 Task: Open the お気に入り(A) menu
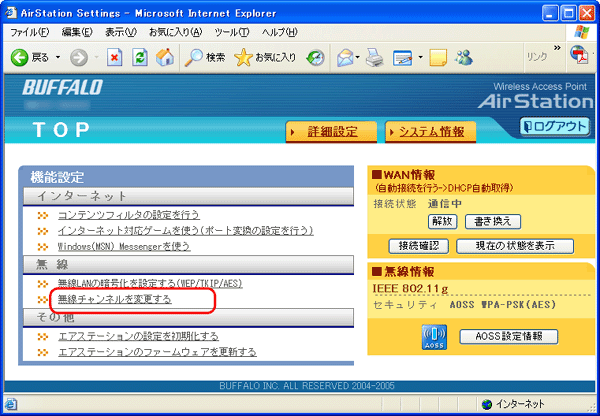175,33
